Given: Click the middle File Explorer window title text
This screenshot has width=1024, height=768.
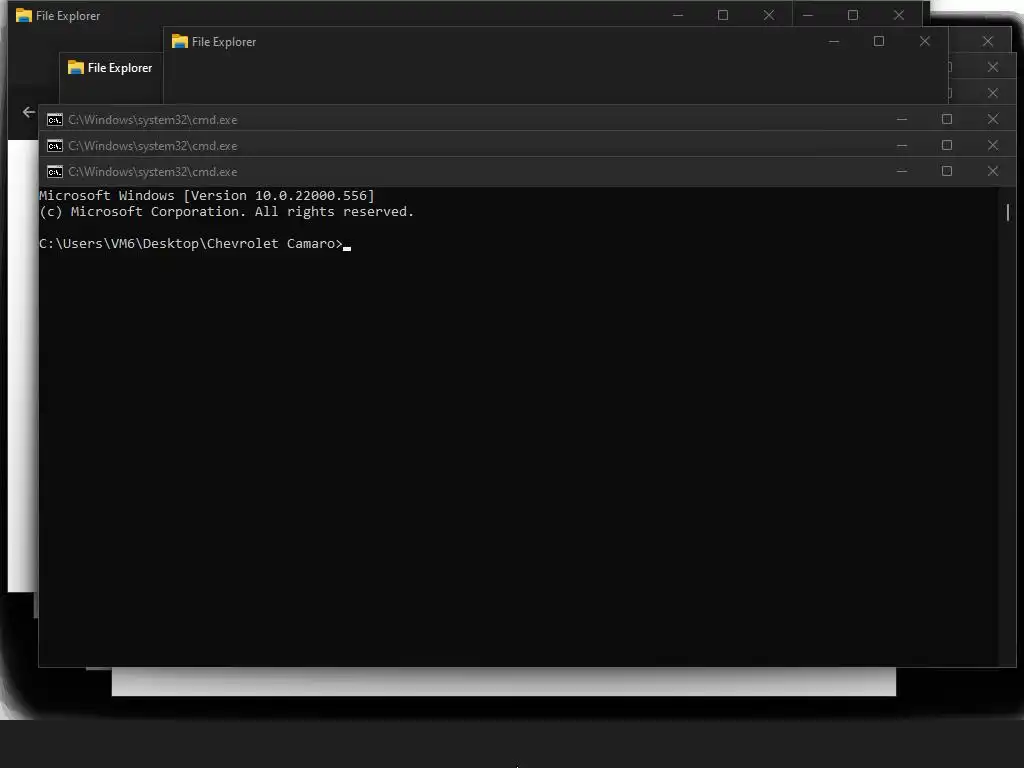Looking at the screenshot, I should click(x=224, y=42).
